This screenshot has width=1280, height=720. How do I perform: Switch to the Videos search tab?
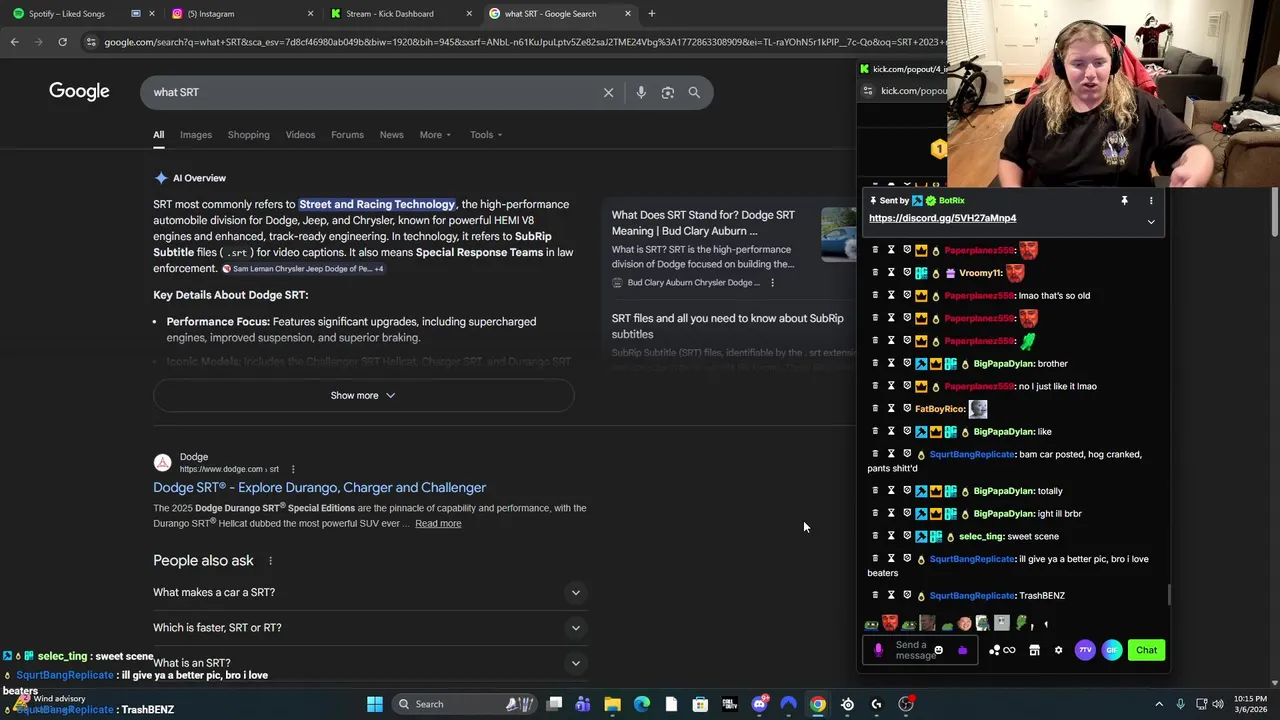pyautogui.click(x=300, y=135)
